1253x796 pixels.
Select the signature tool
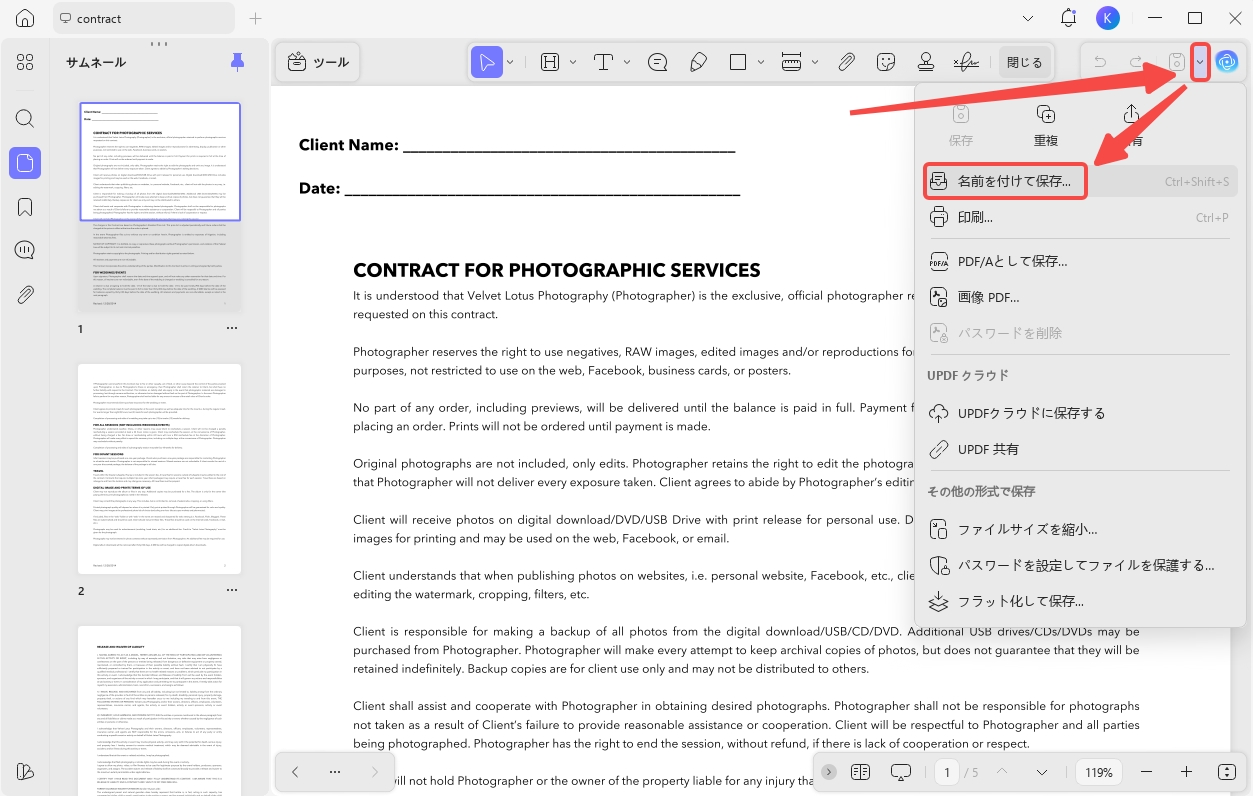[x=966, y=62]
